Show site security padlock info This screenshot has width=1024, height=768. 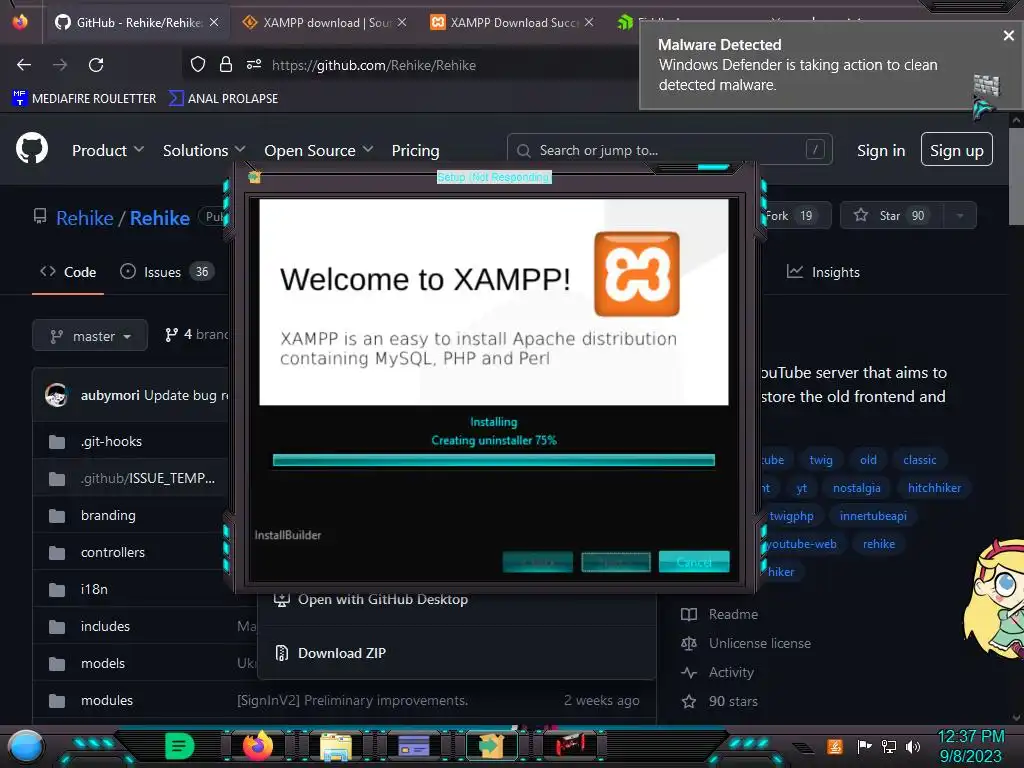(x=226, y=64)
